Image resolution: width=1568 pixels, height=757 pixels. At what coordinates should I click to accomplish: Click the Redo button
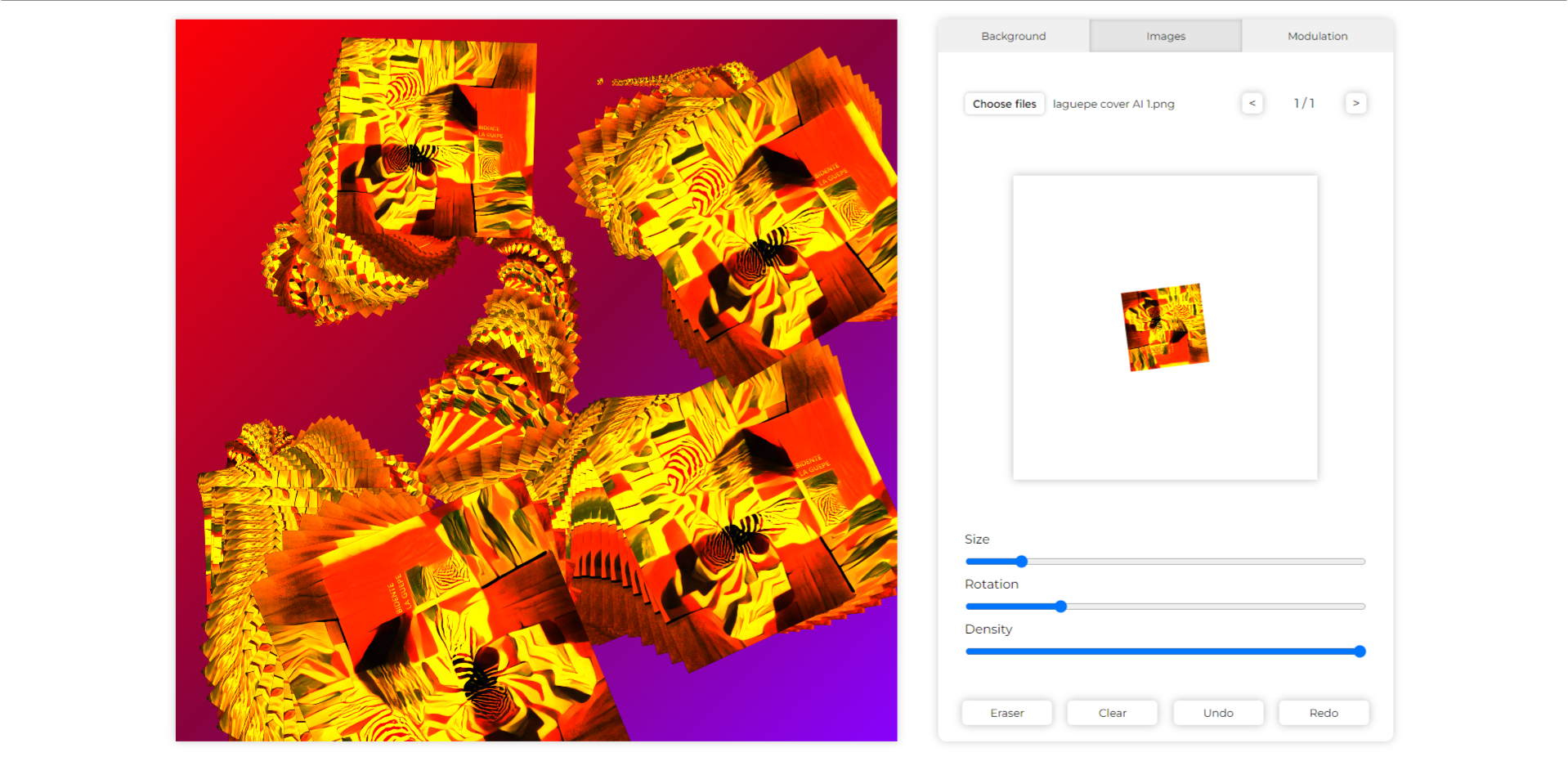pyautogui.click(x=1324, y=713)
